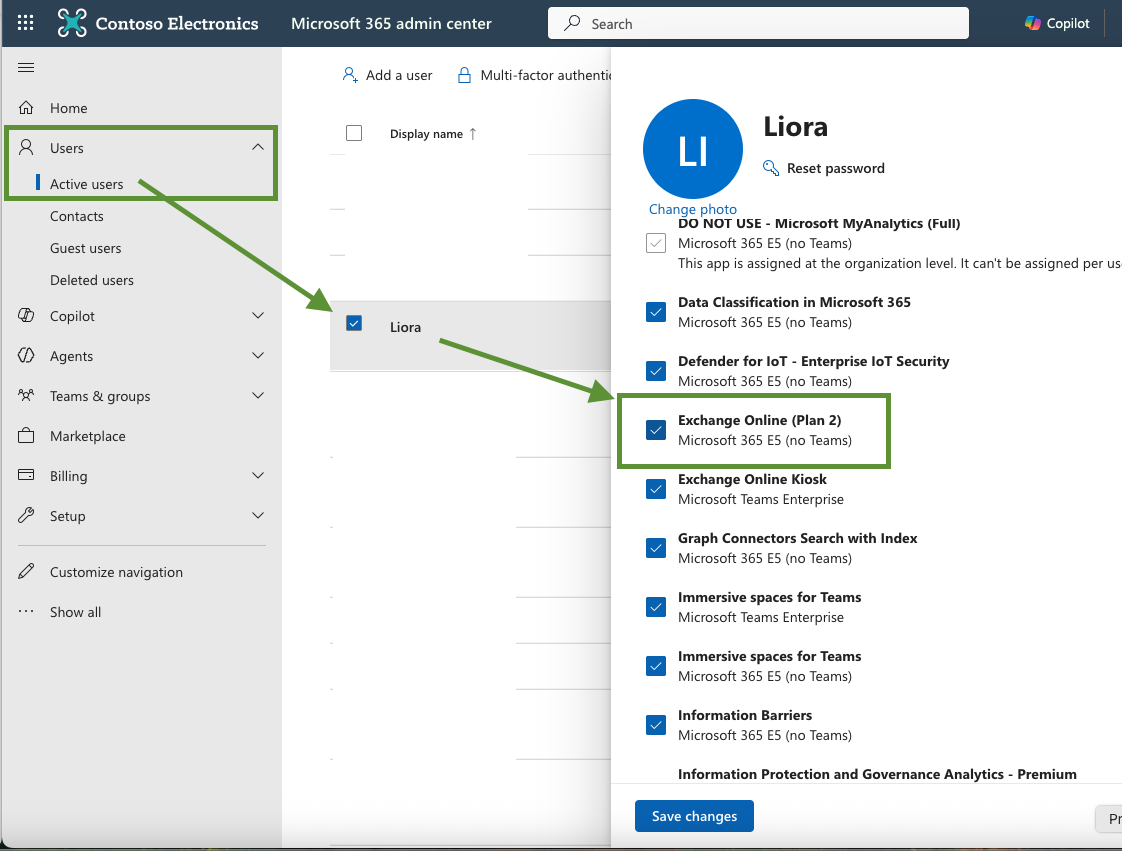Click the Show all ellipsis icon
Image resolution: width=1122 pixels, height=851 pixels.
tap(26, 611)
